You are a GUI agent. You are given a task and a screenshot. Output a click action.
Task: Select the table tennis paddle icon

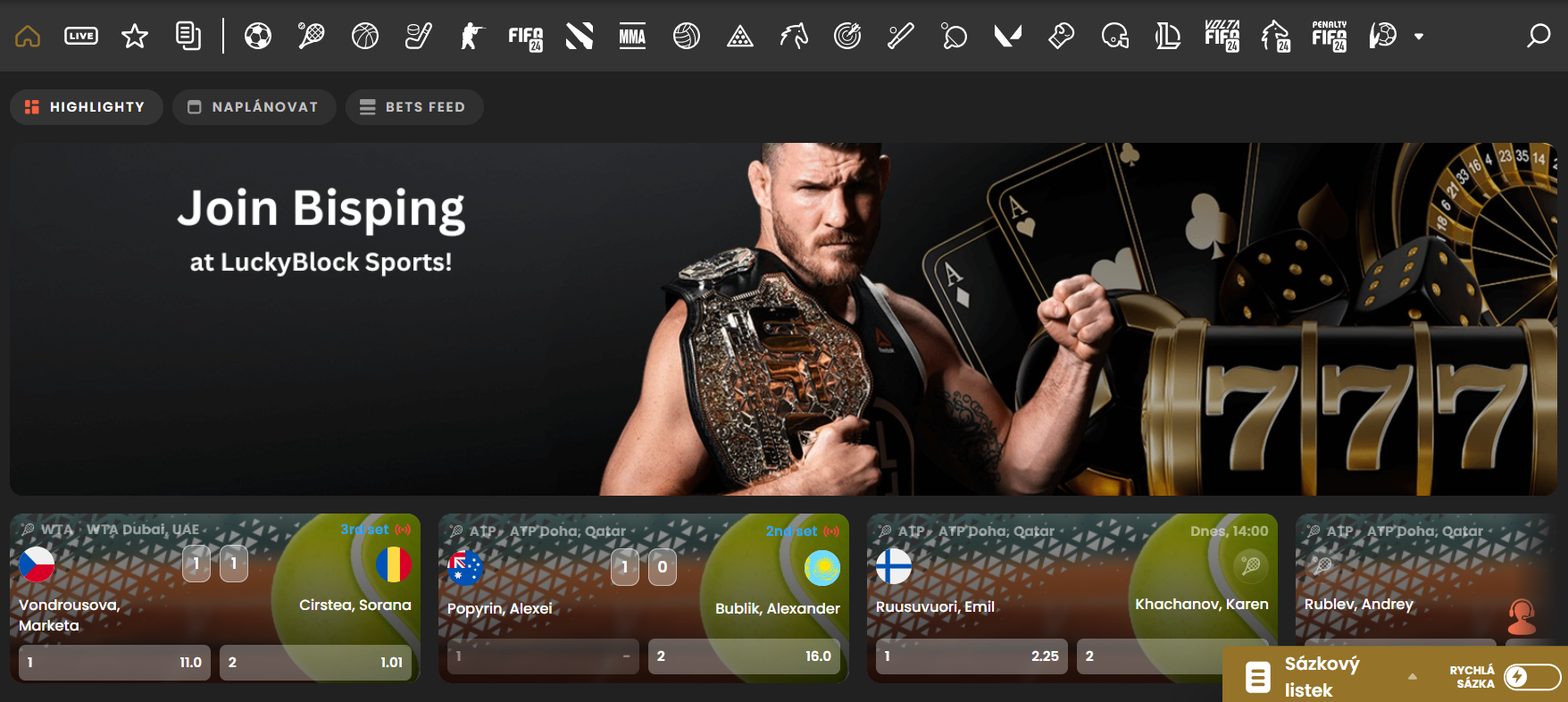(x=954, y=36)
